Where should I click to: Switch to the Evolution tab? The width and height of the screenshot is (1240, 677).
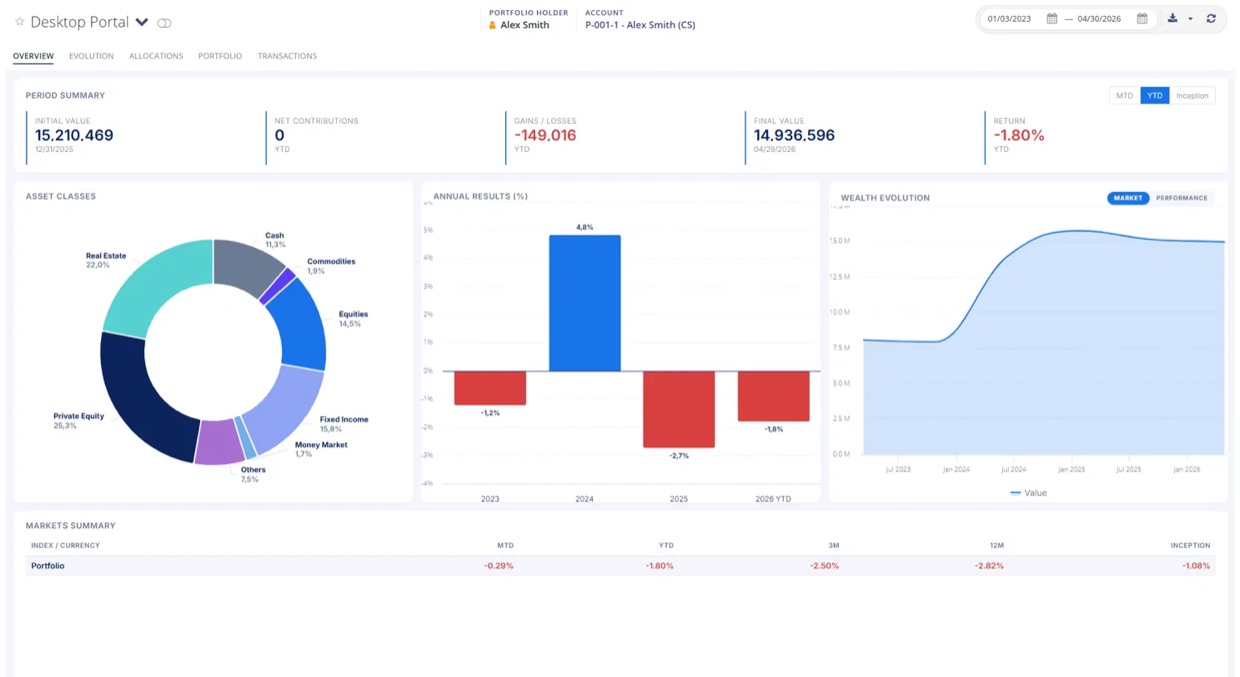click(91, 56)
